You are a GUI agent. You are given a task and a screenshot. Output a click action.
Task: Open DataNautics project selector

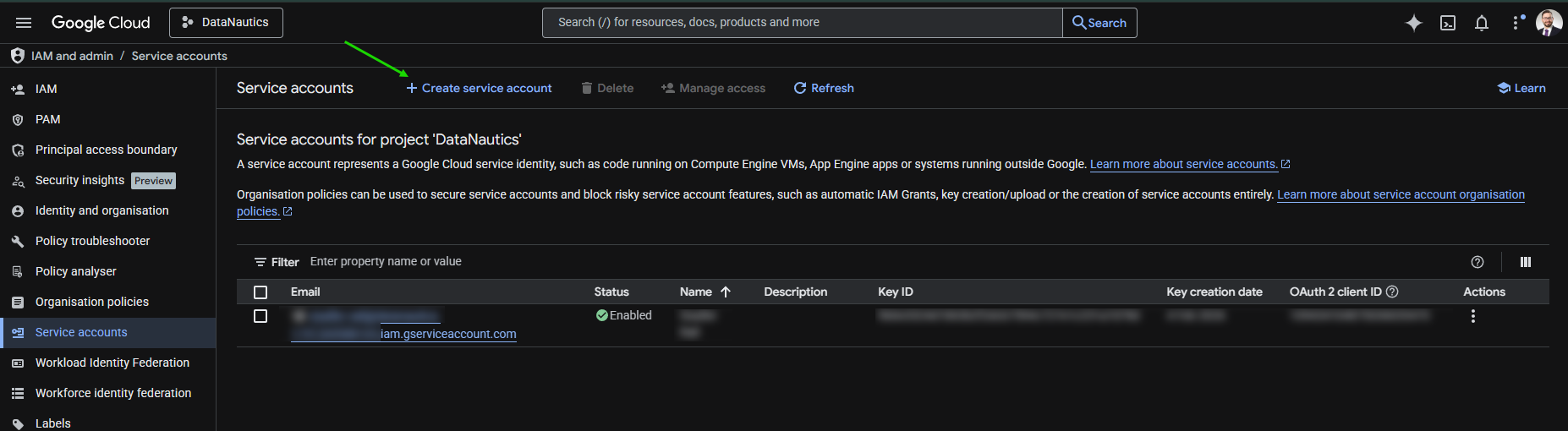[x=226, y=23]
